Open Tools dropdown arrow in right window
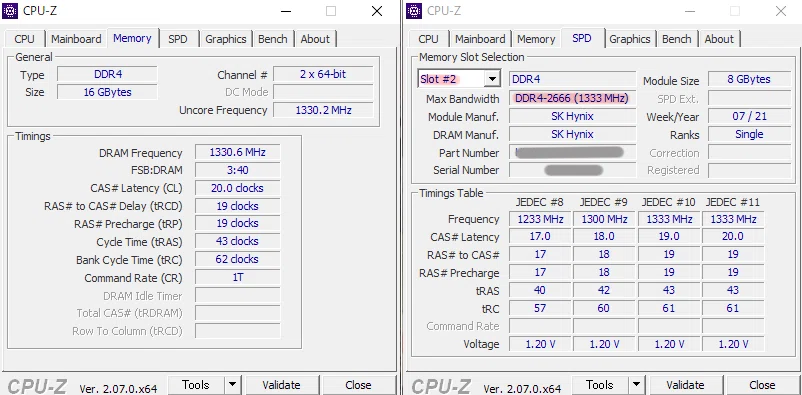Screen dimensions: 802x395 click(x=636, y=385)
